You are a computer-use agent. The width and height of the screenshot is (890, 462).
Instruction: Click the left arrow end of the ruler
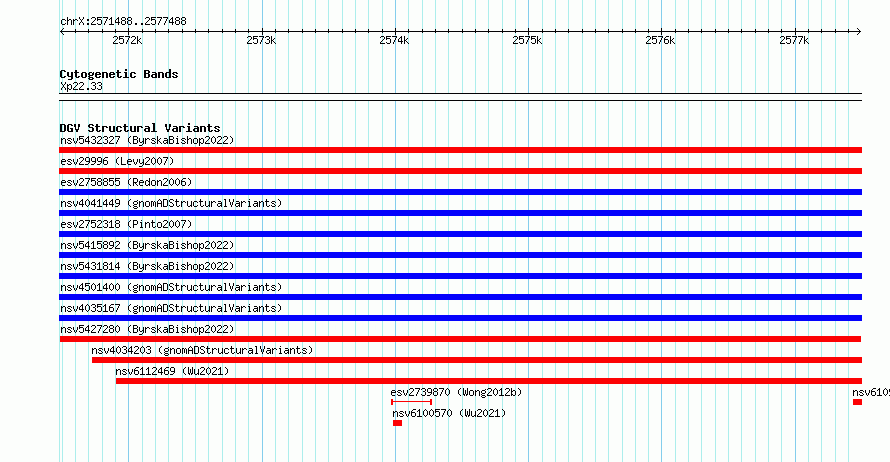click(62, 31)
